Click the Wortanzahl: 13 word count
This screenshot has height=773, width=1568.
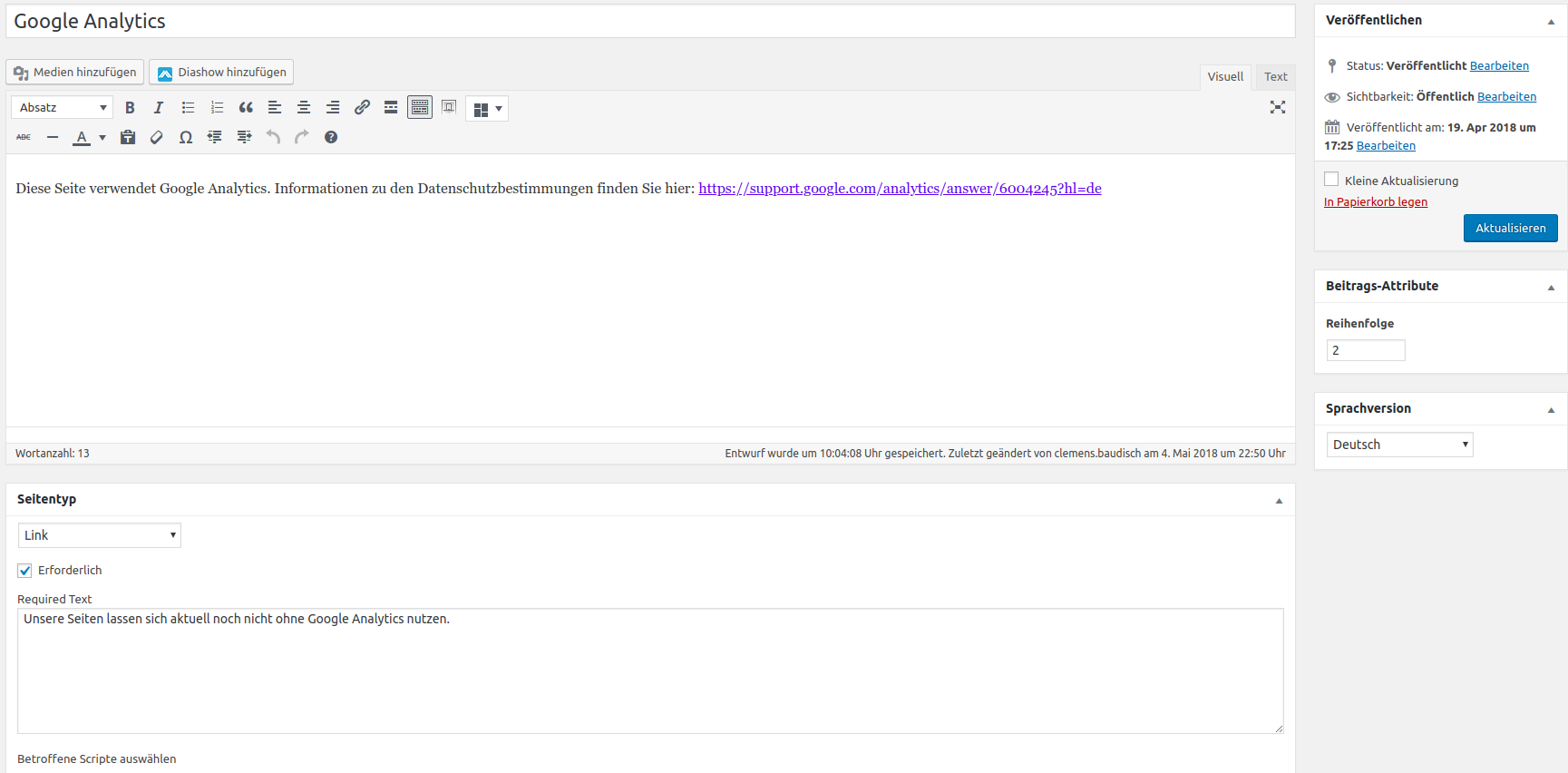(x=53, y=453)
